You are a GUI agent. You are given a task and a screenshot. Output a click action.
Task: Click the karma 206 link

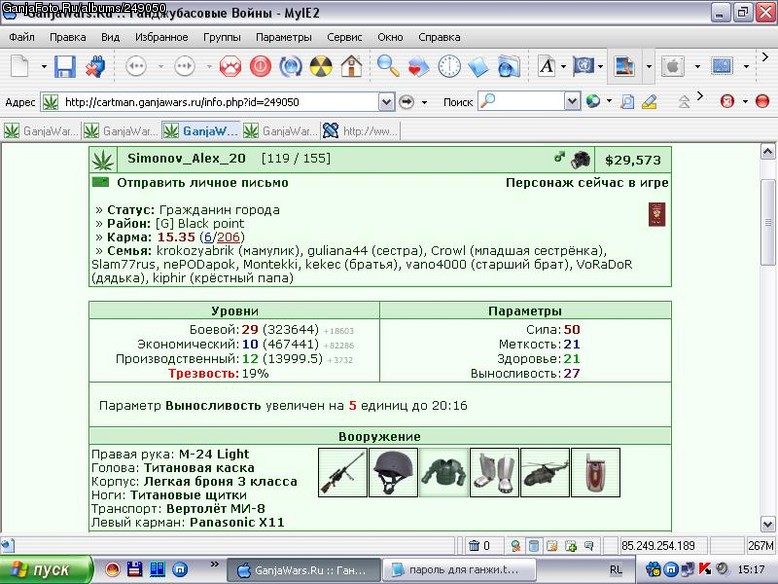(228, 237)
